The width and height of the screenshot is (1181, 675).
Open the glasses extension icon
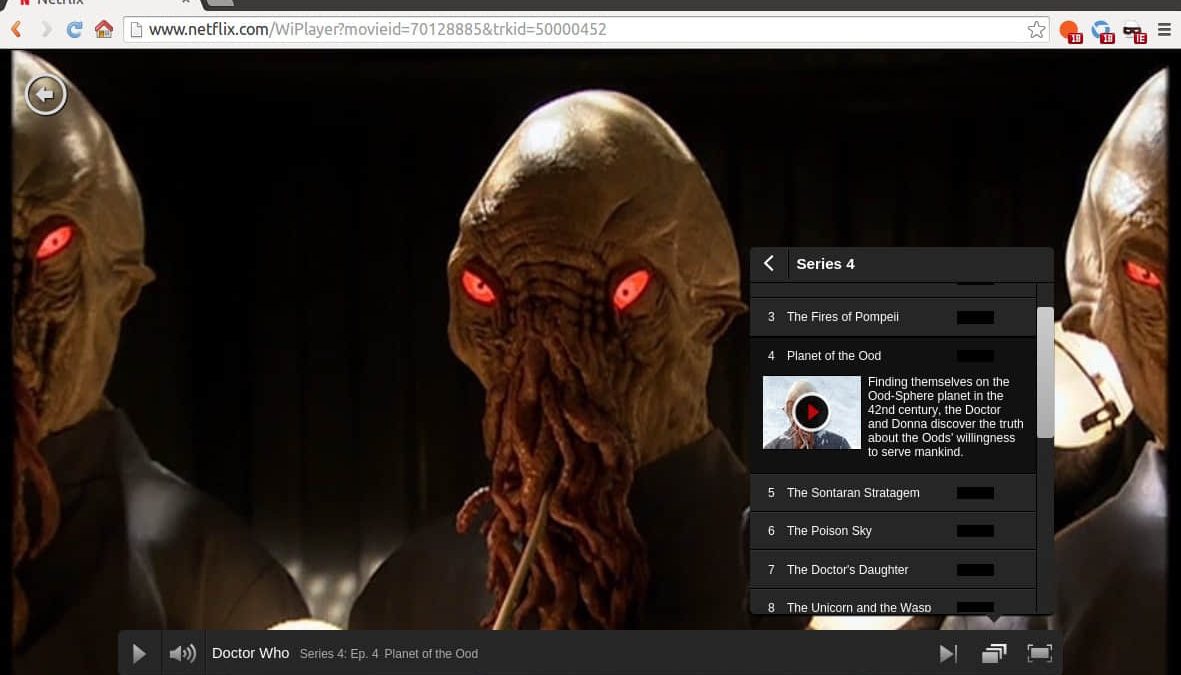(x=1134, y=32)
